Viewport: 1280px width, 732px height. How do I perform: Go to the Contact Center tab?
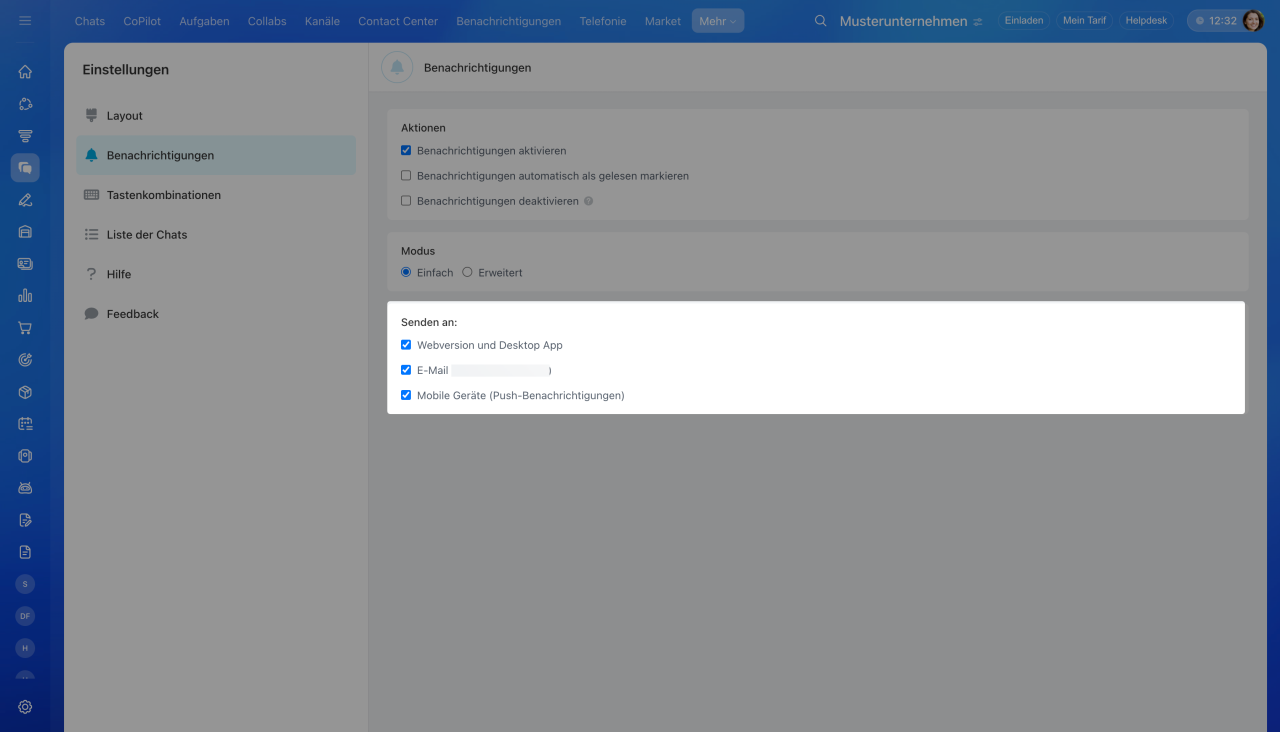pyautogui.click(x=398, y=21)
